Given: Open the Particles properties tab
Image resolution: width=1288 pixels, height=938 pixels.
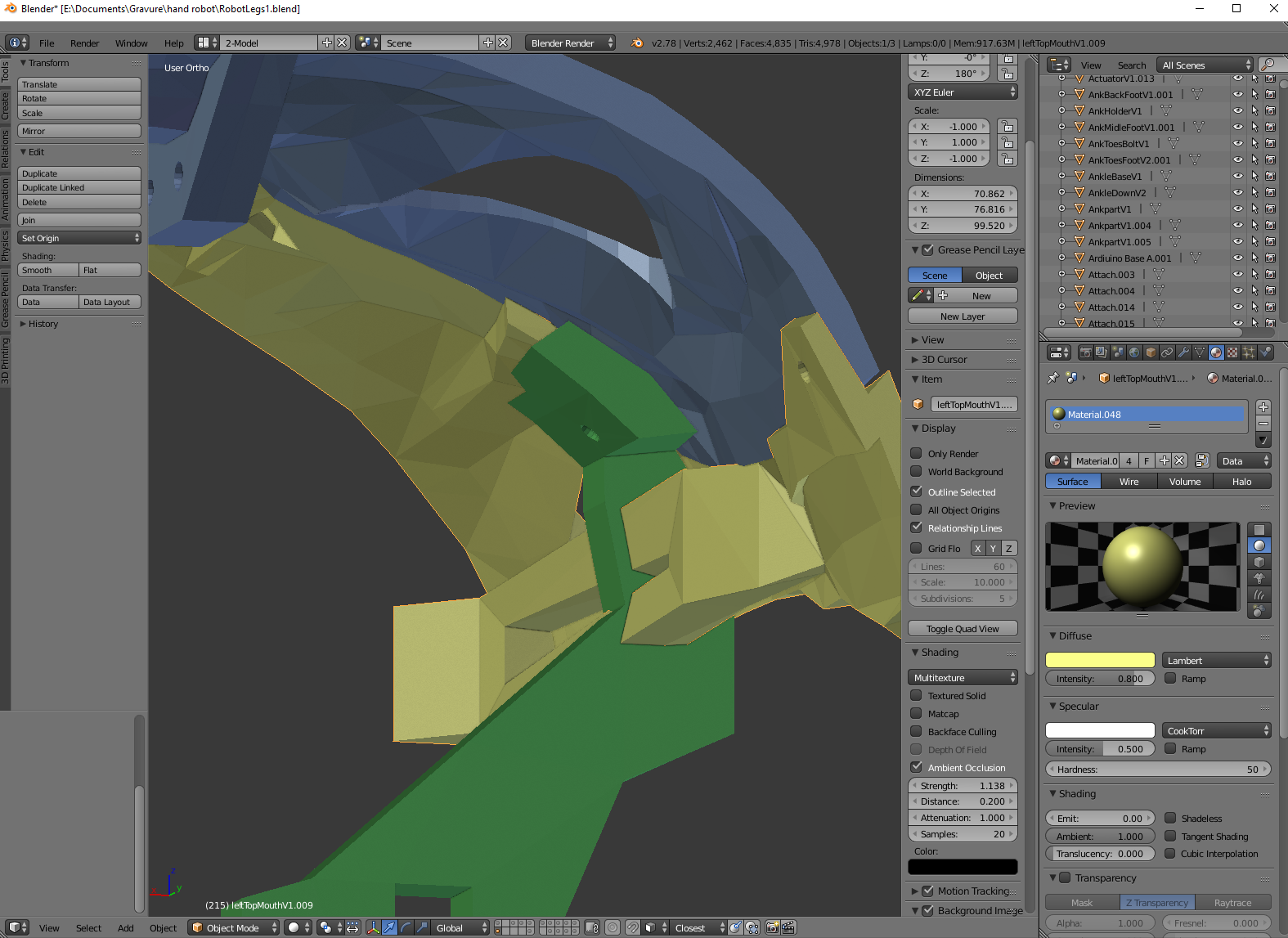Looking at the screenshot, I should point(1249,352).
